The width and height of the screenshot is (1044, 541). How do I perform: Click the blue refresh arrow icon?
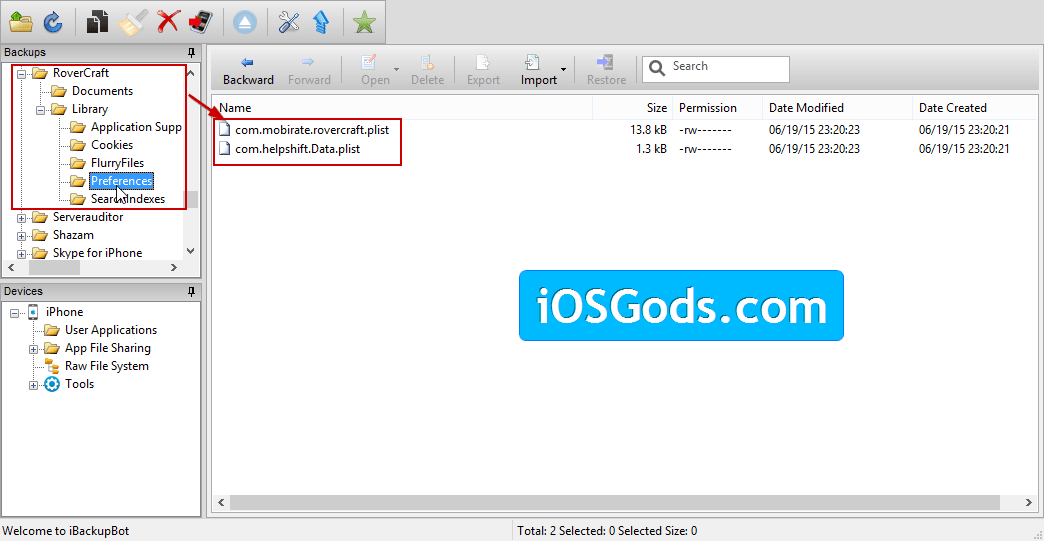point(52,21)
